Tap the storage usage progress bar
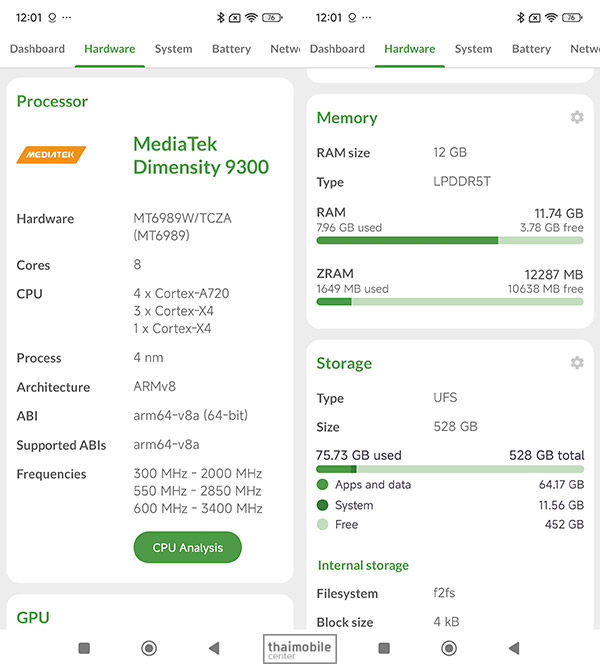Screen dimensions: 600x667 [450, 469]
